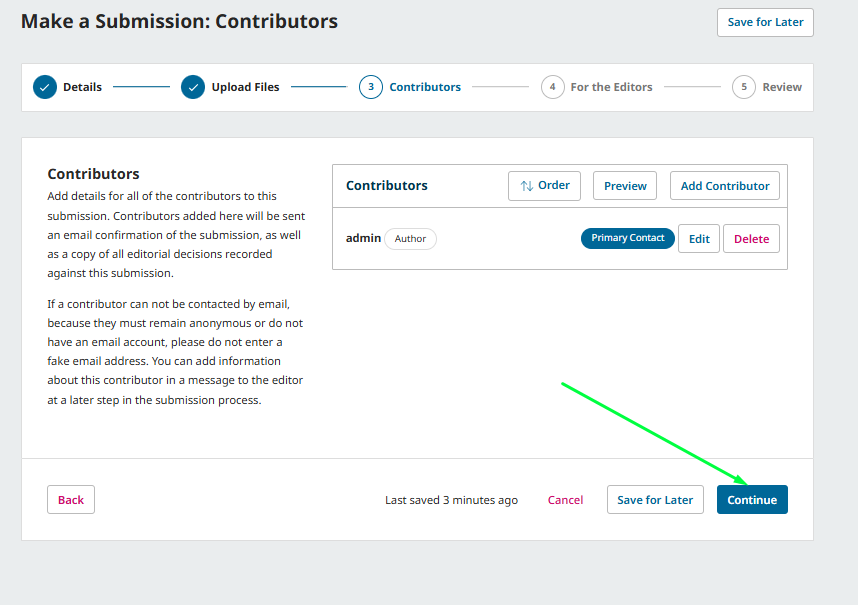Select the step 4 number circle
The width and height of the screenshot is (858, 605).
(x=552, y=87)
